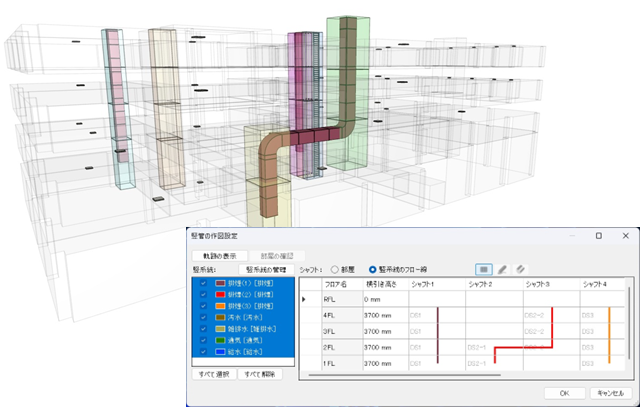The width and height of the screenshot is (640, 407).
Task: Click the rectangle select mode icon
Action: coord(485,268)
